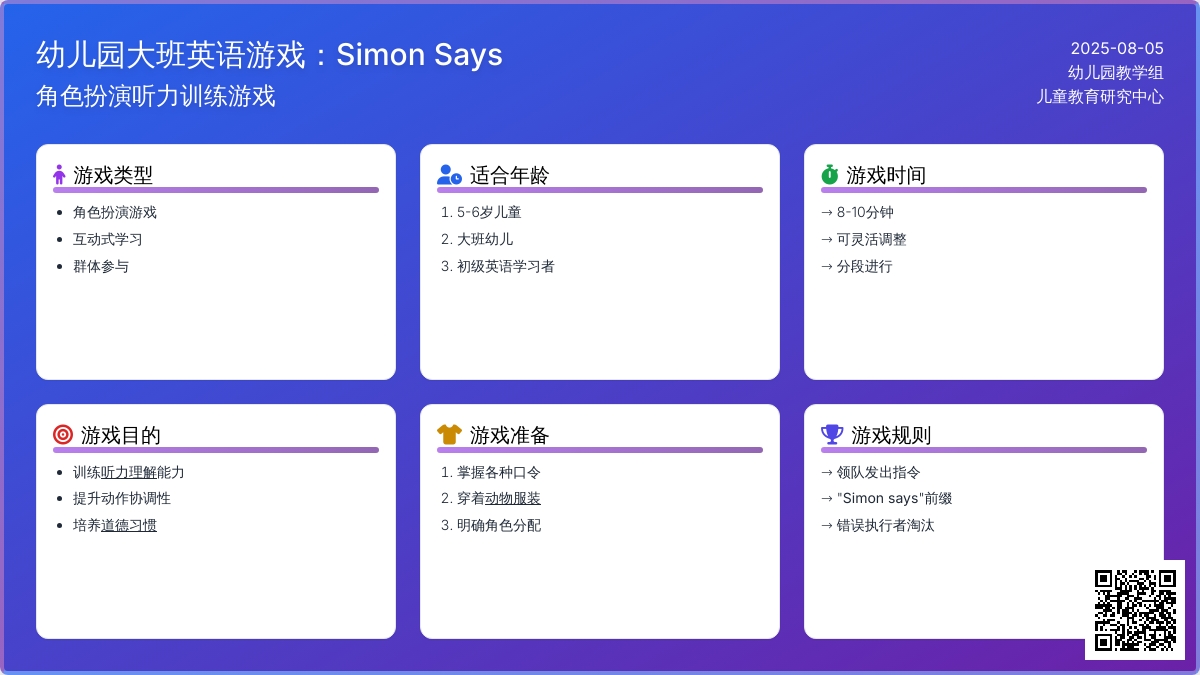
Task: Click the trophy icon beside 游戏规则
Action: coord(832,435)
